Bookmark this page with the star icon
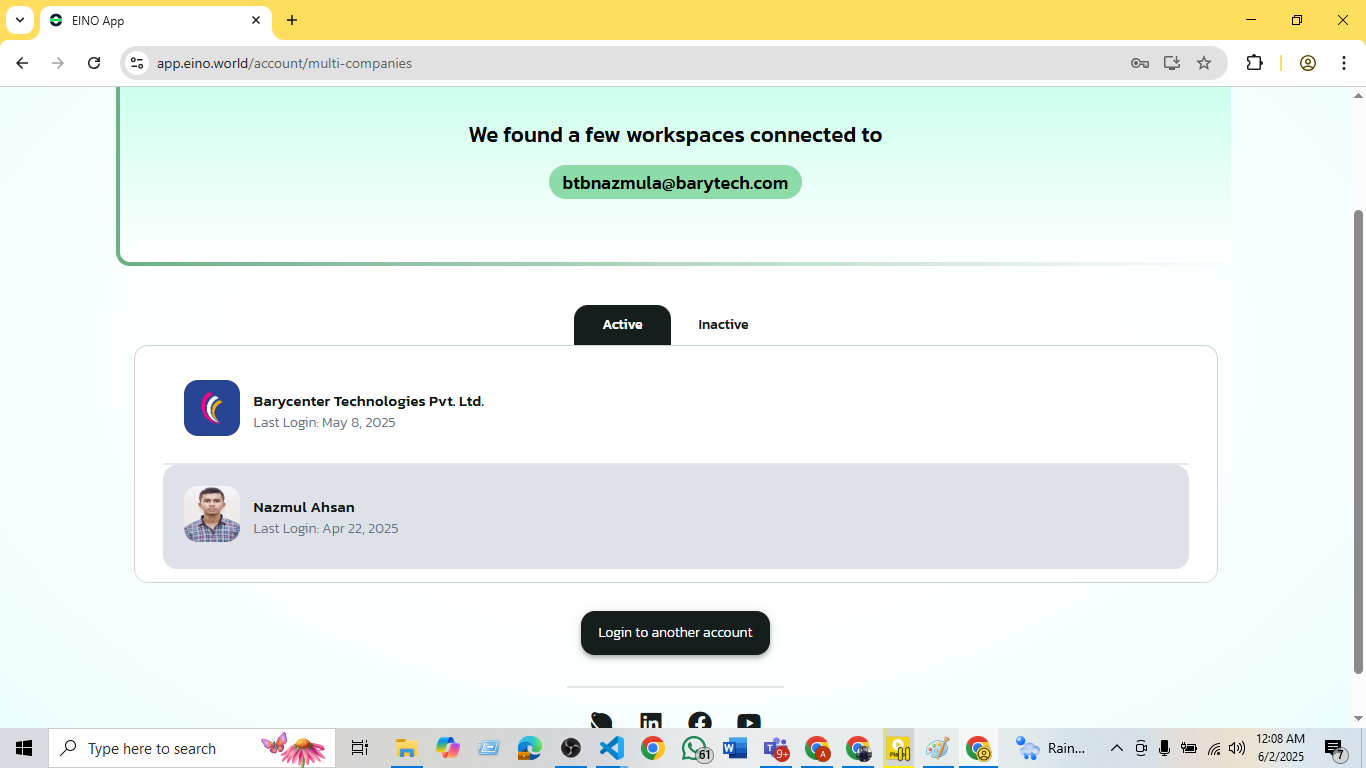The height and width of the screenshot is (768, 1366). 1204,63
